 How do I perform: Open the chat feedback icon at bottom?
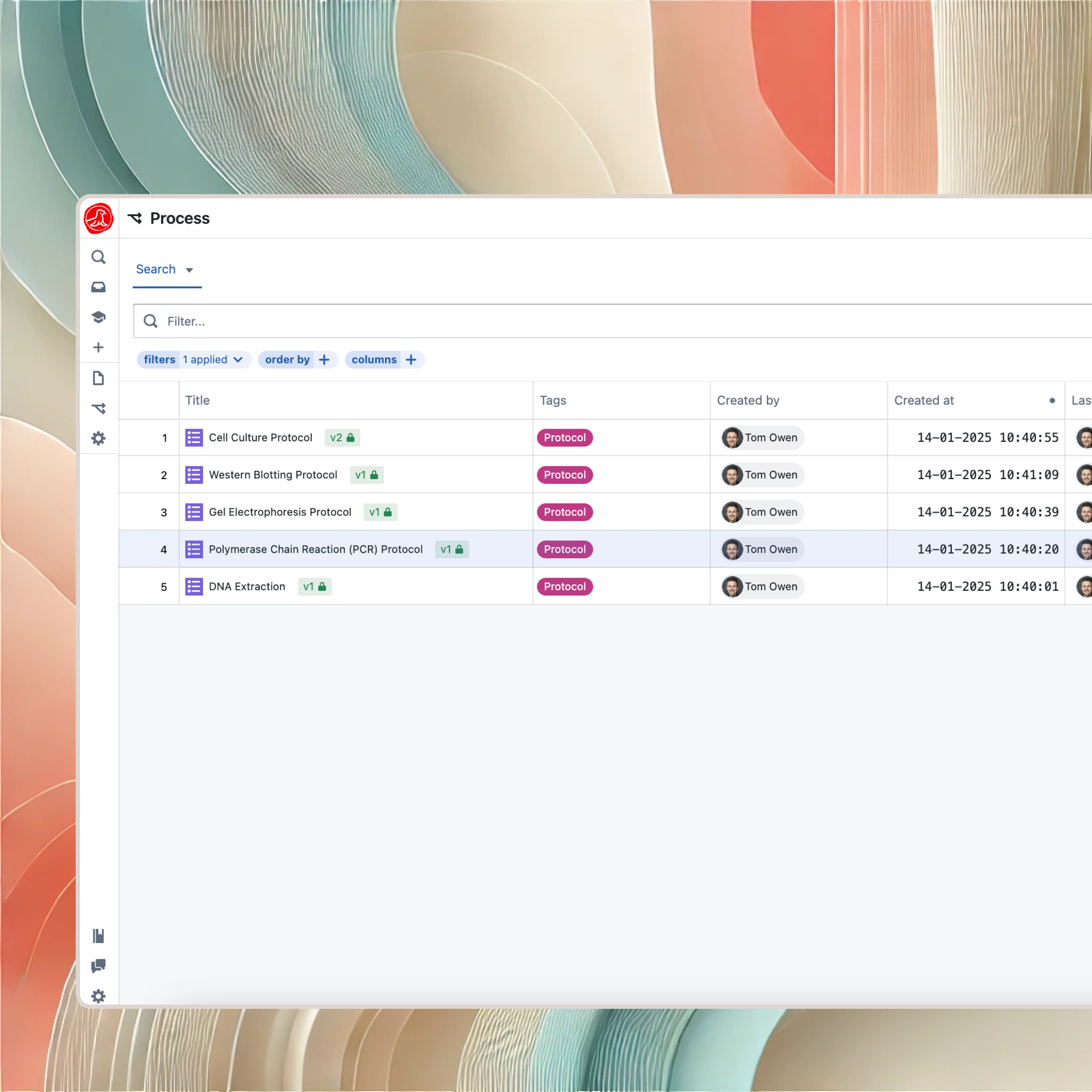(98, 966)
